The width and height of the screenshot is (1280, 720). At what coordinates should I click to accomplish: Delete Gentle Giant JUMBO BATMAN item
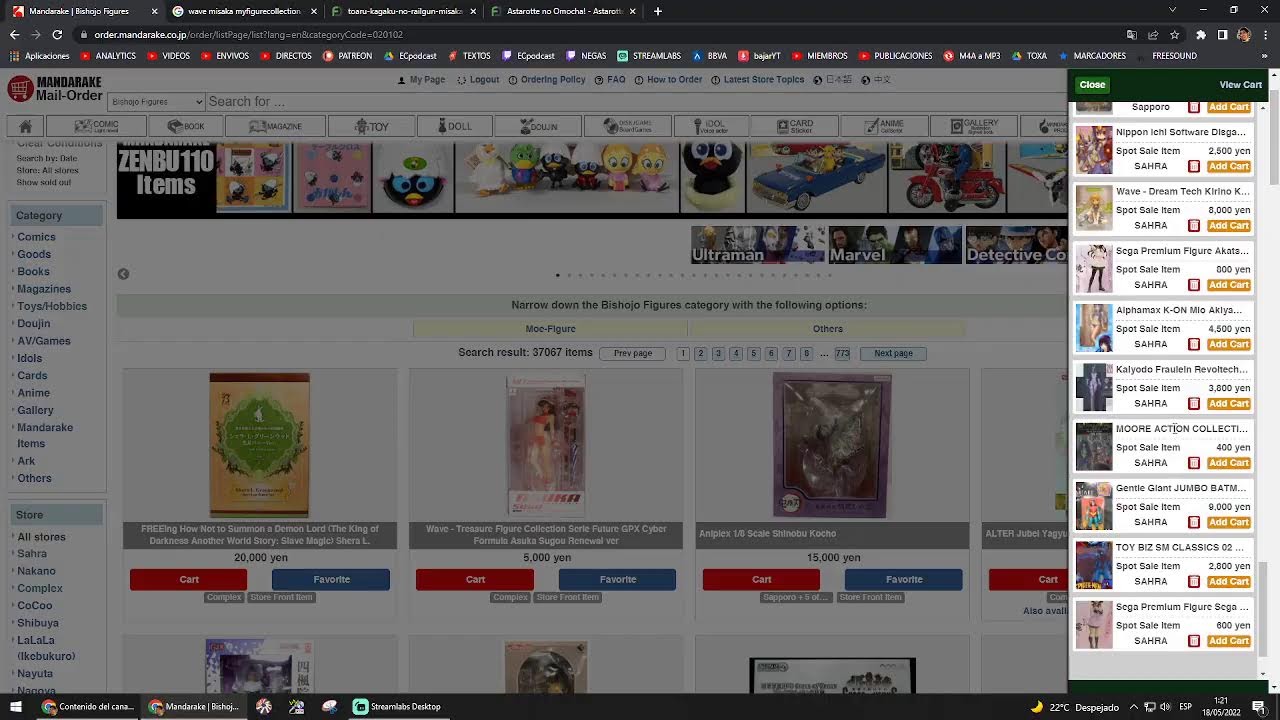(1193, 522)
